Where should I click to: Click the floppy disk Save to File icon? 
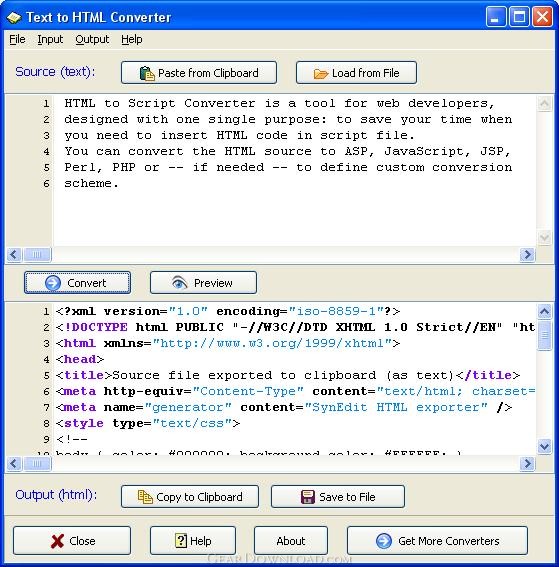[308, 497]
